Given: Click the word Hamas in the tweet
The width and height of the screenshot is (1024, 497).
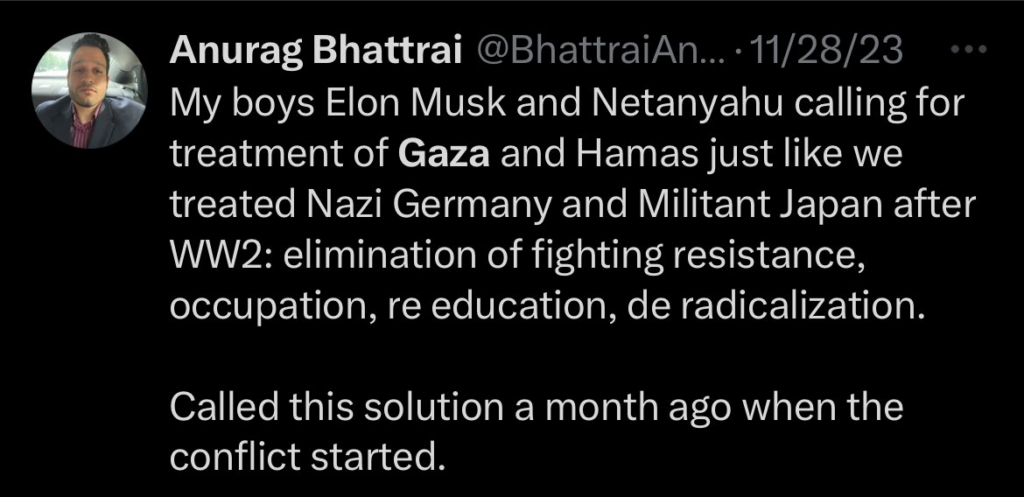Looking at the screenshot, I should click(623, 154).
